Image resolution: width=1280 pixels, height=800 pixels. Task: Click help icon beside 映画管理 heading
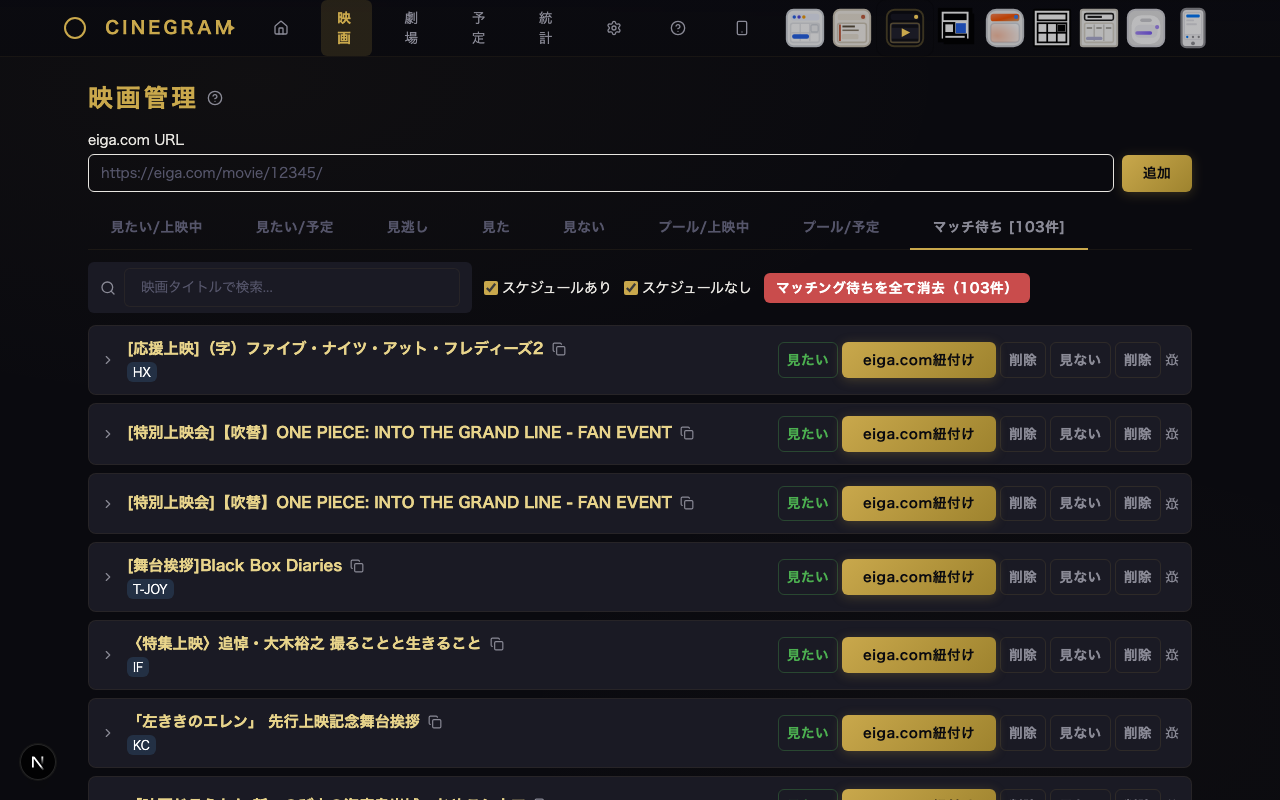215,98
